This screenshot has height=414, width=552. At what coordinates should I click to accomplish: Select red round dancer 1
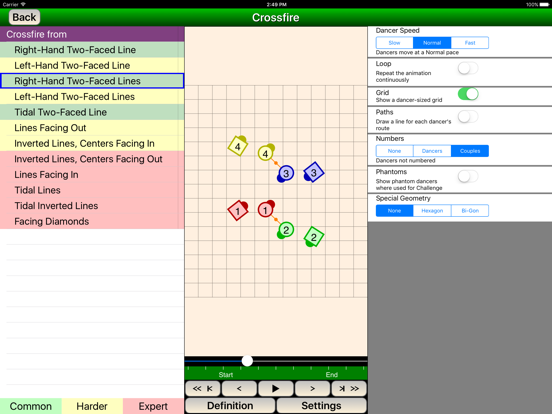[265, 210]
